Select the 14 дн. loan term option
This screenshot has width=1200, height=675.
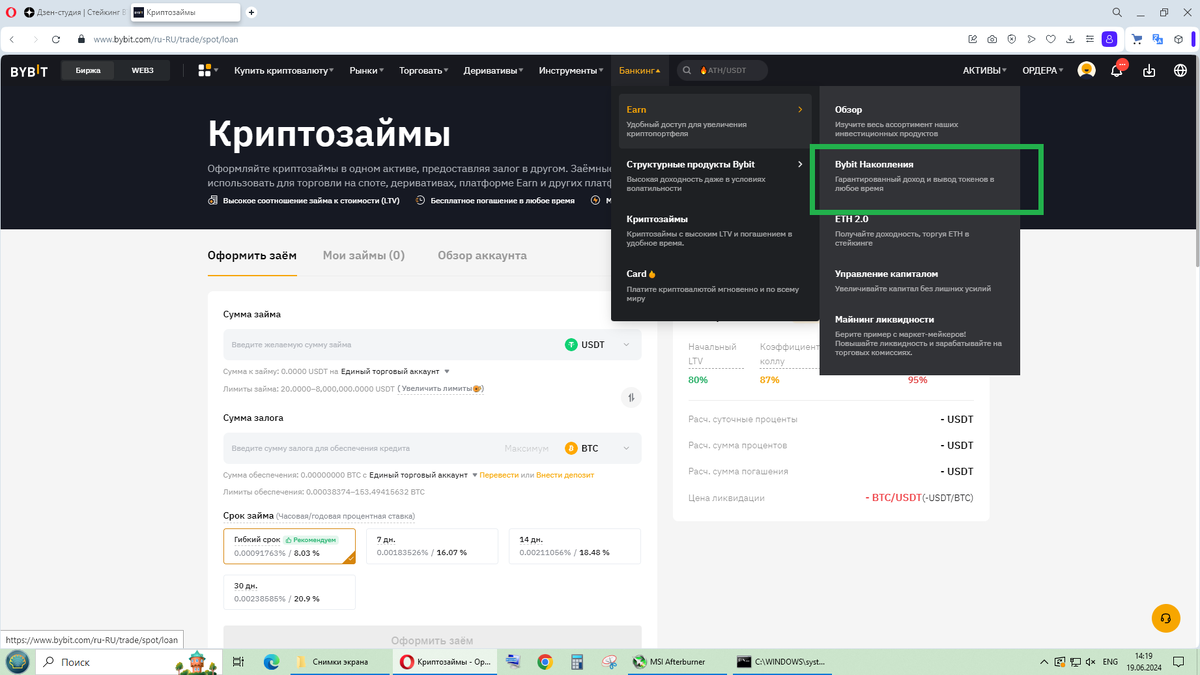(575, 546)
